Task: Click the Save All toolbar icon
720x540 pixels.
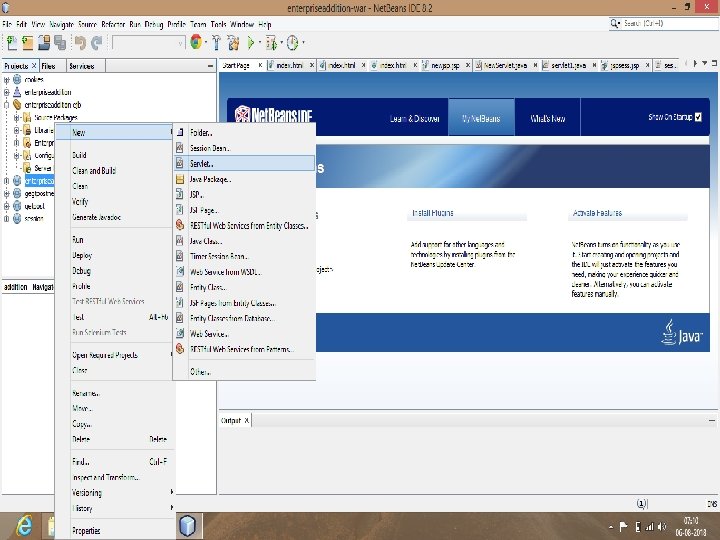Action: tap(60, 43)
